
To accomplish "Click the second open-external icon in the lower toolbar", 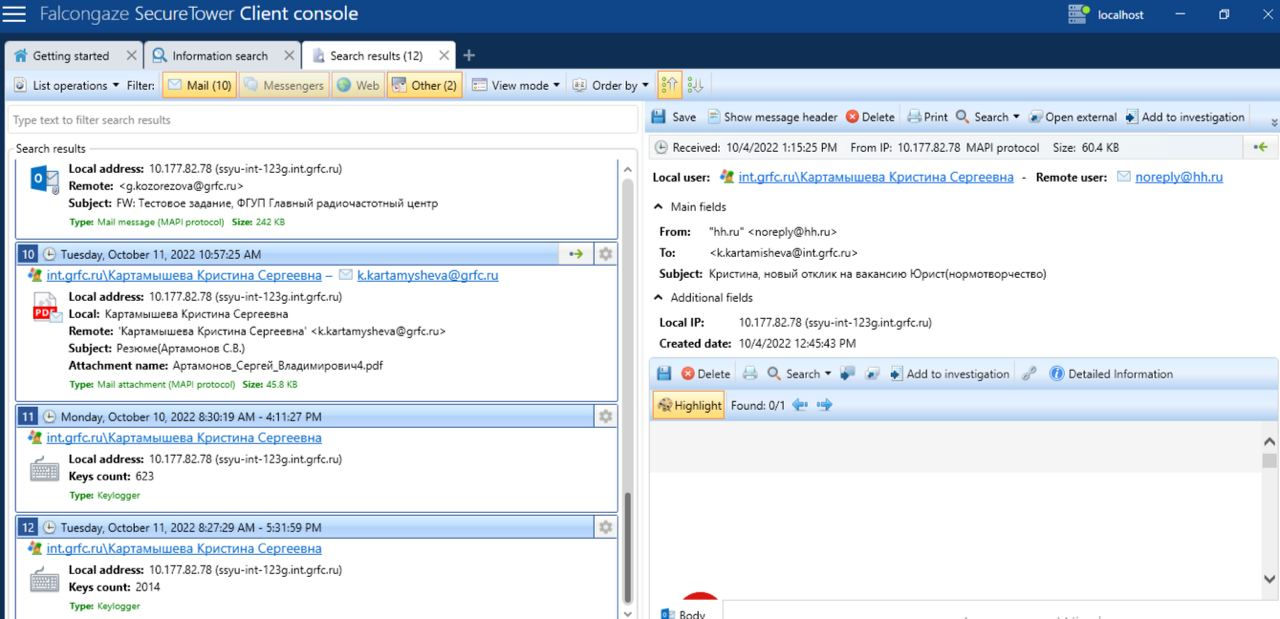I will (x=872, y=374).
